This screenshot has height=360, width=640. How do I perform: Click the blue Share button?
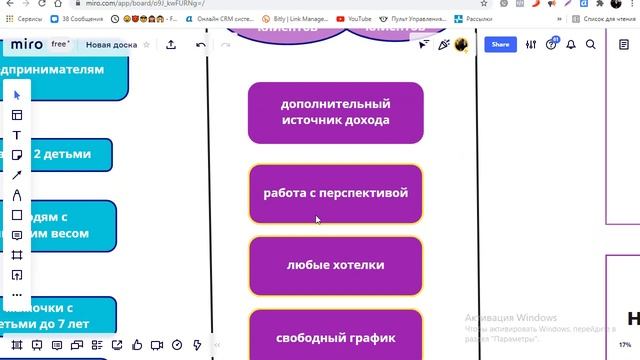[x=500, y=44]
